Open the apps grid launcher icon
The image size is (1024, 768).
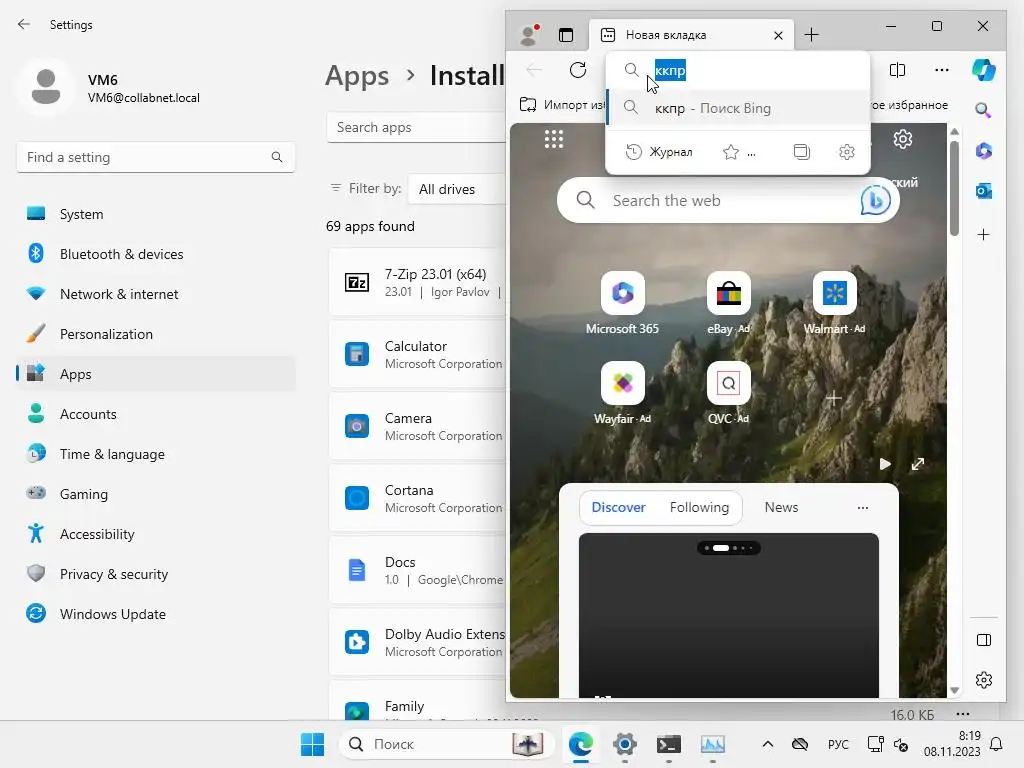554,139
